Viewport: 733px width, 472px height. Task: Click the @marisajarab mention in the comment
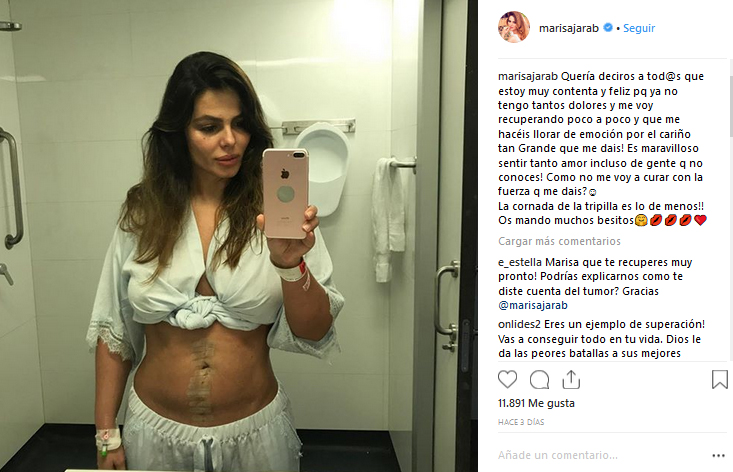pyautogui.click(x=532, y=305)
